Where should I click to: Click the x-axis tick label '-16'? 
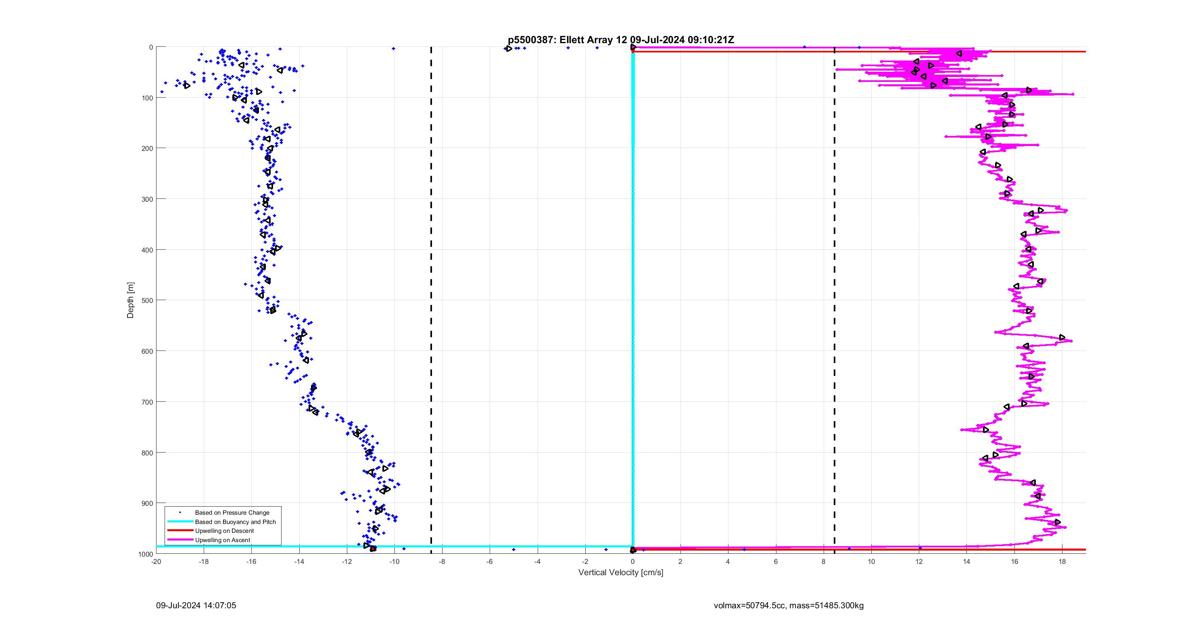coord(252,561)
